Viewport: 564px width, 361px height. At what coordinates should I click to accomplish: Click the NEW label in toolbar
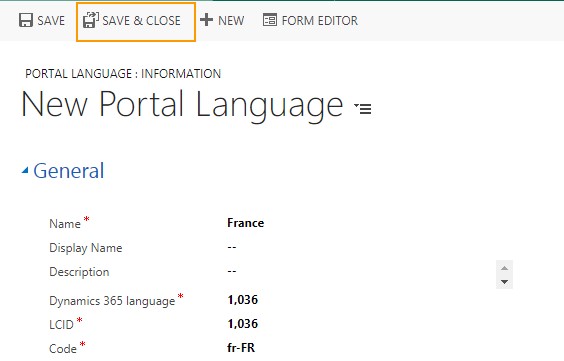pyautogui.click(x=231, y=20)
